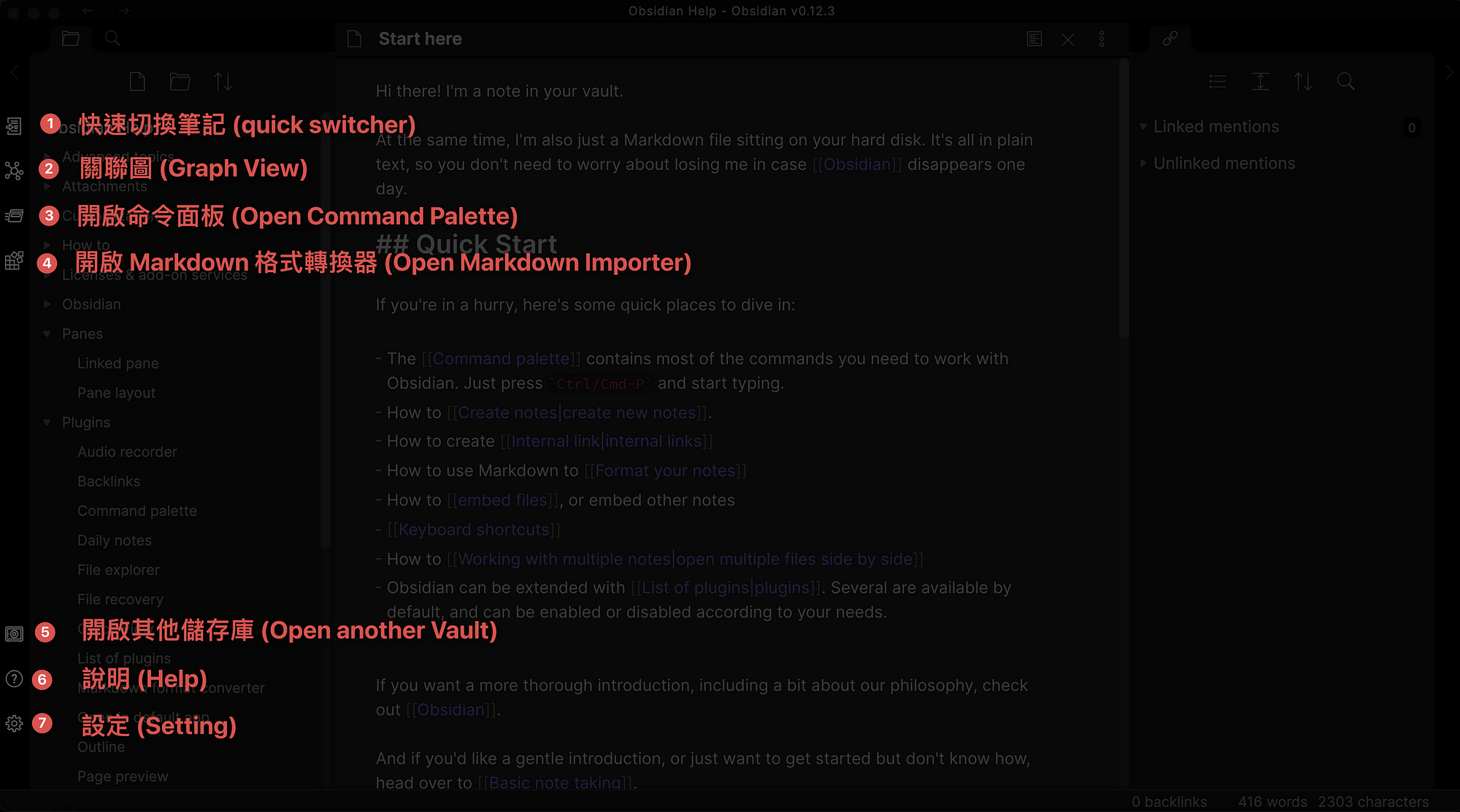Collapse the Plugins folder

(x=47, y=422)
